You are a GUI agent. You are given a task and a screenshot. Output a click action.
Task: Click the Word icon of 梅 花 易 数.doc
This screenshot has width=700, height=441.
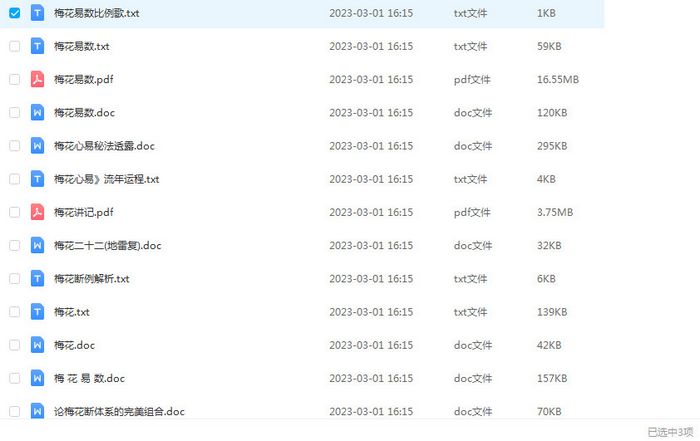[x=38, y=378]
